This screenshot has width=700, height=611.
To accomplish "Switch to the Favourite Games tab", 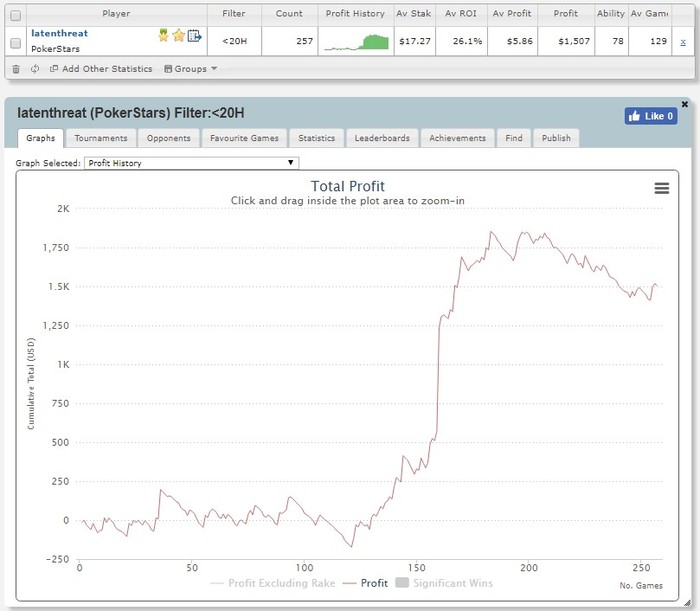I will [244, 138].
